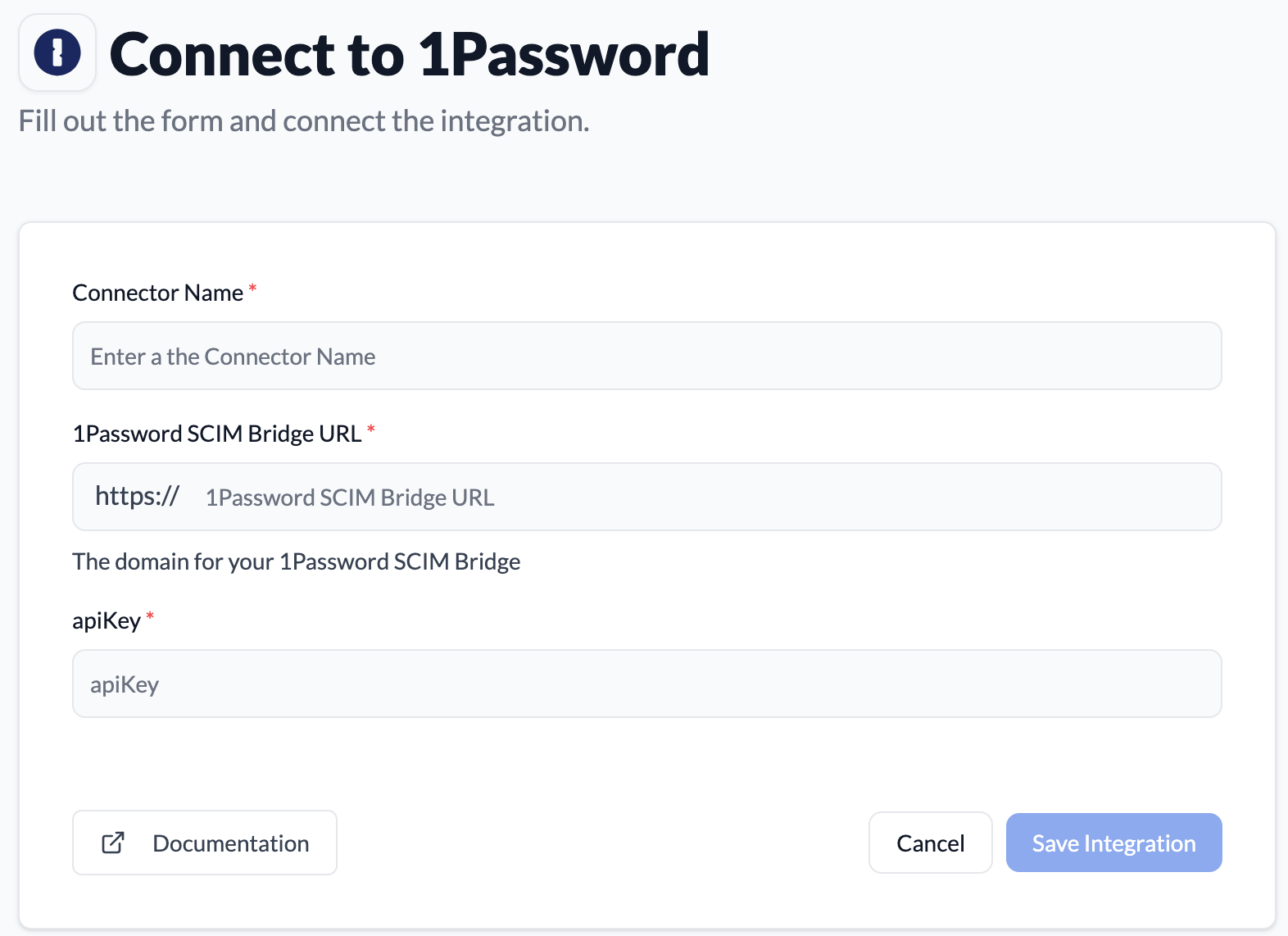Viewport: 1288px width, 936px height.
Task: Click the red asterisk after apiKey label
Action: [x=150, y=616]
